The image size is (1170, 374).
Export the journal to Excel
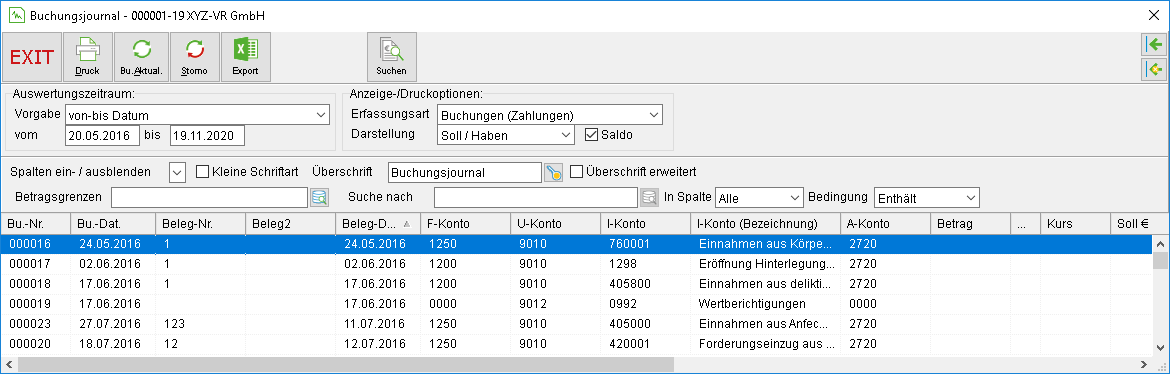tap(245, 57)
